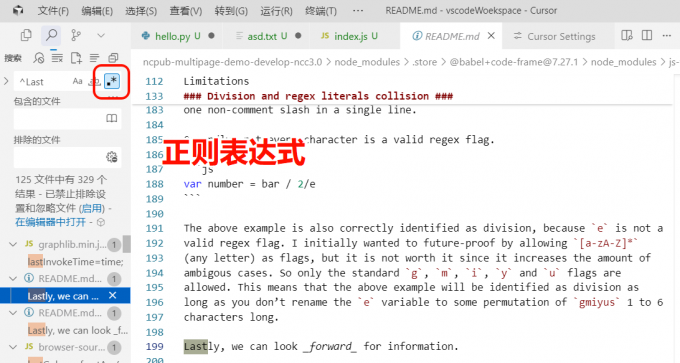Image resolution: width=680 pixels, height=363 pixels.
Task: Collapse all search results
Action: click(113, 58)
